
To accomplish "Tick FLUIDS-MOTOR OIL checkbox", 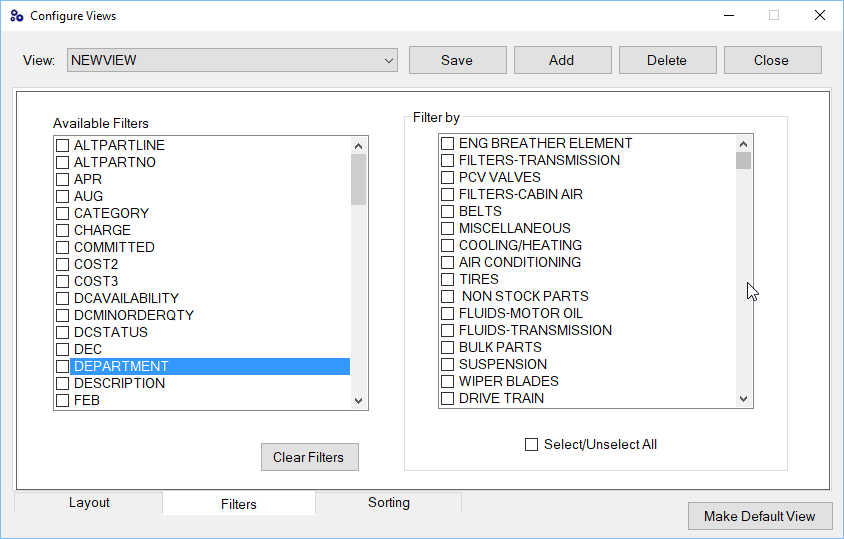I will pyautogui.click(x=447, y=313).
